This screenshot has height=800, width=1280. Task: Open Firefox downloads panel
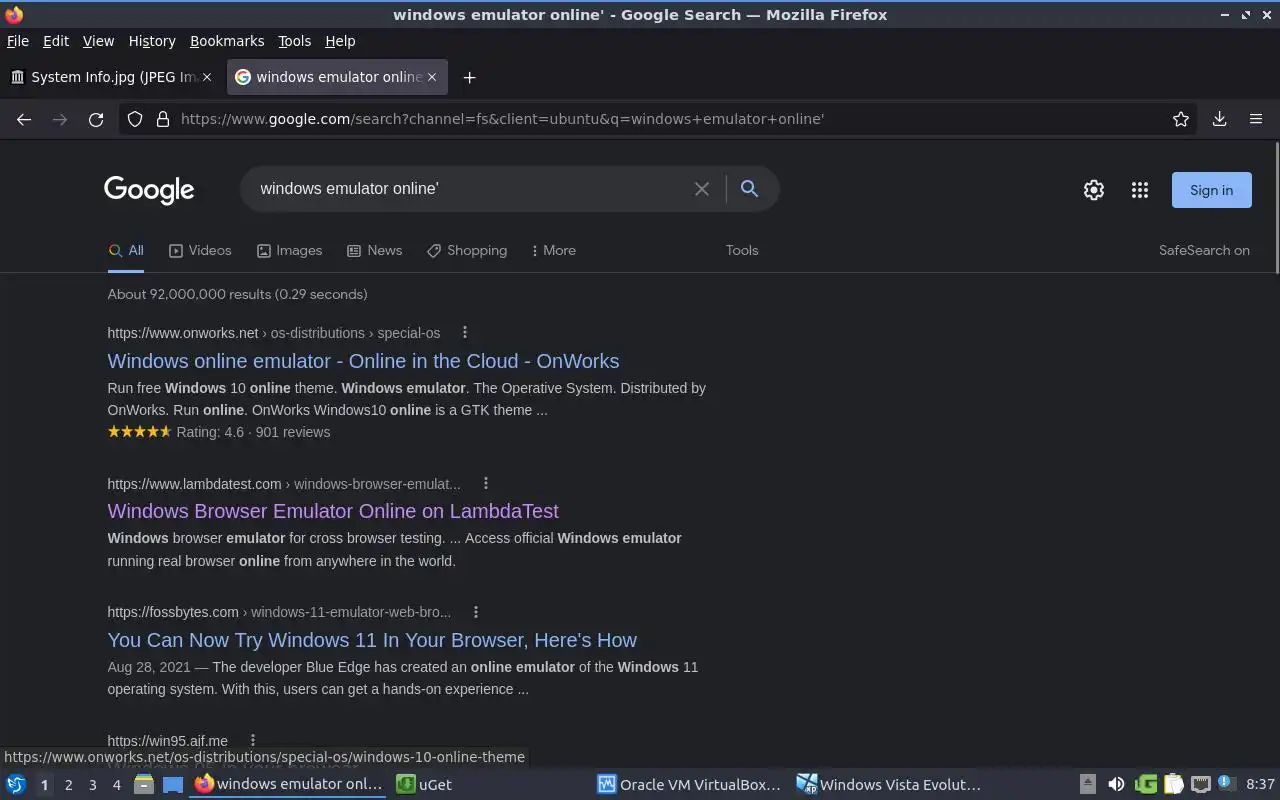[x=1219, y=119]
